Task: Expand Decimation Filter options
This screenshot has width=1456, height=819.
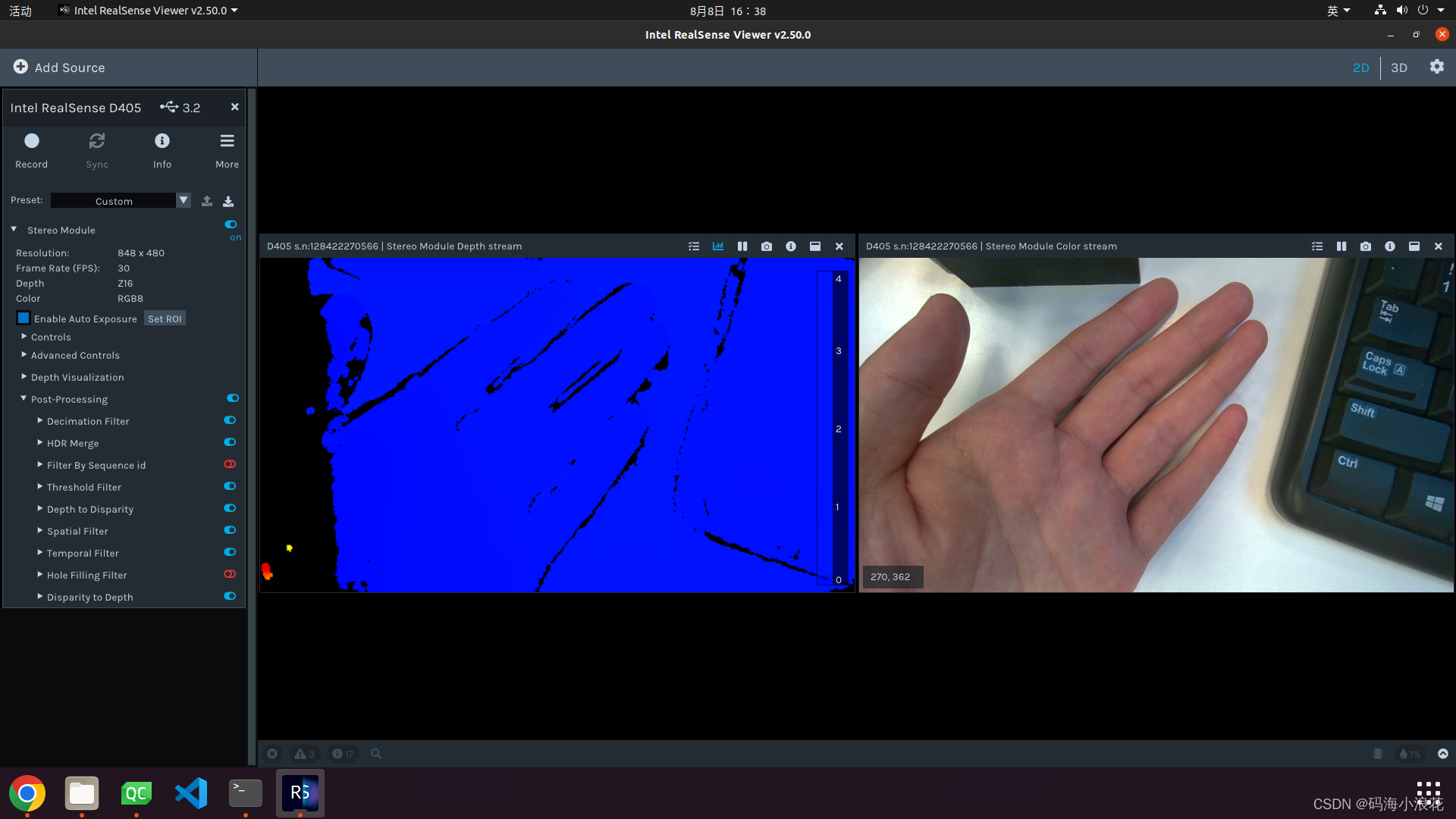Action: pos(39,420)
